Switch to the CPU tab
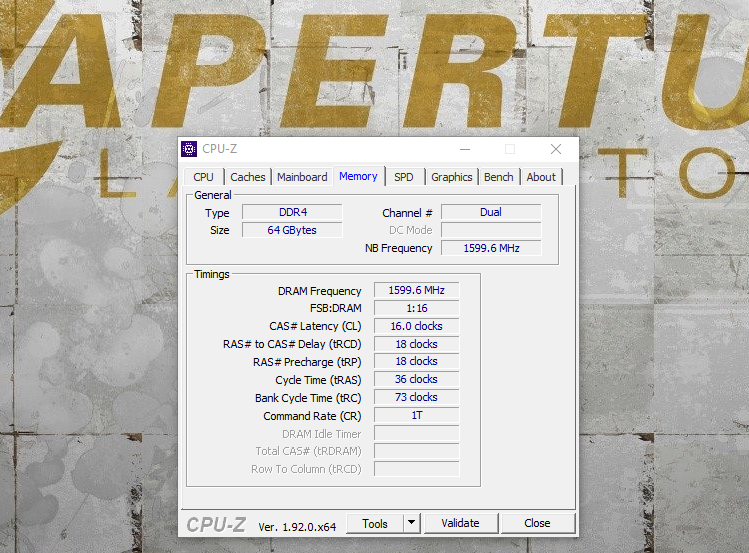749x553 pixels. click(203, 177)
